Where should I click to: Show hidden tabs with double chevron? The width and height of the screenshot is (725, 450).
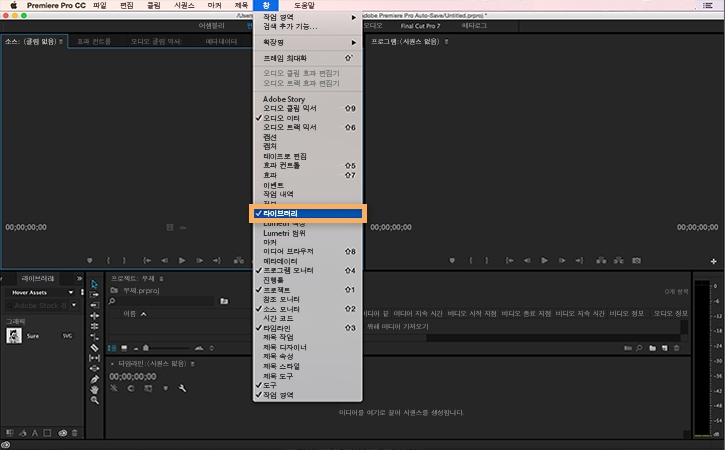click(79, 278)
